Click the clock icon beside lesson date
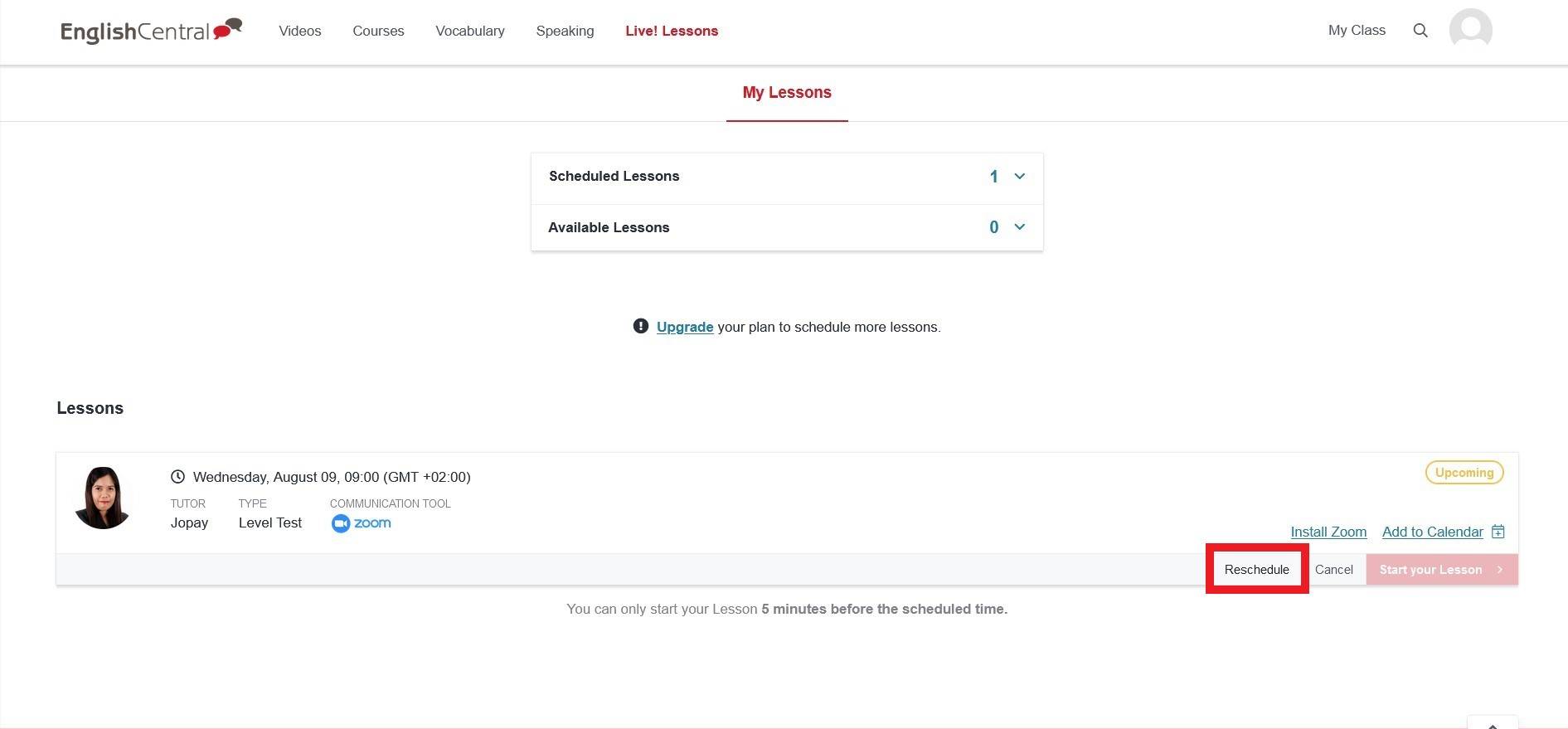The image size is (1568, 729). (177, 477)
